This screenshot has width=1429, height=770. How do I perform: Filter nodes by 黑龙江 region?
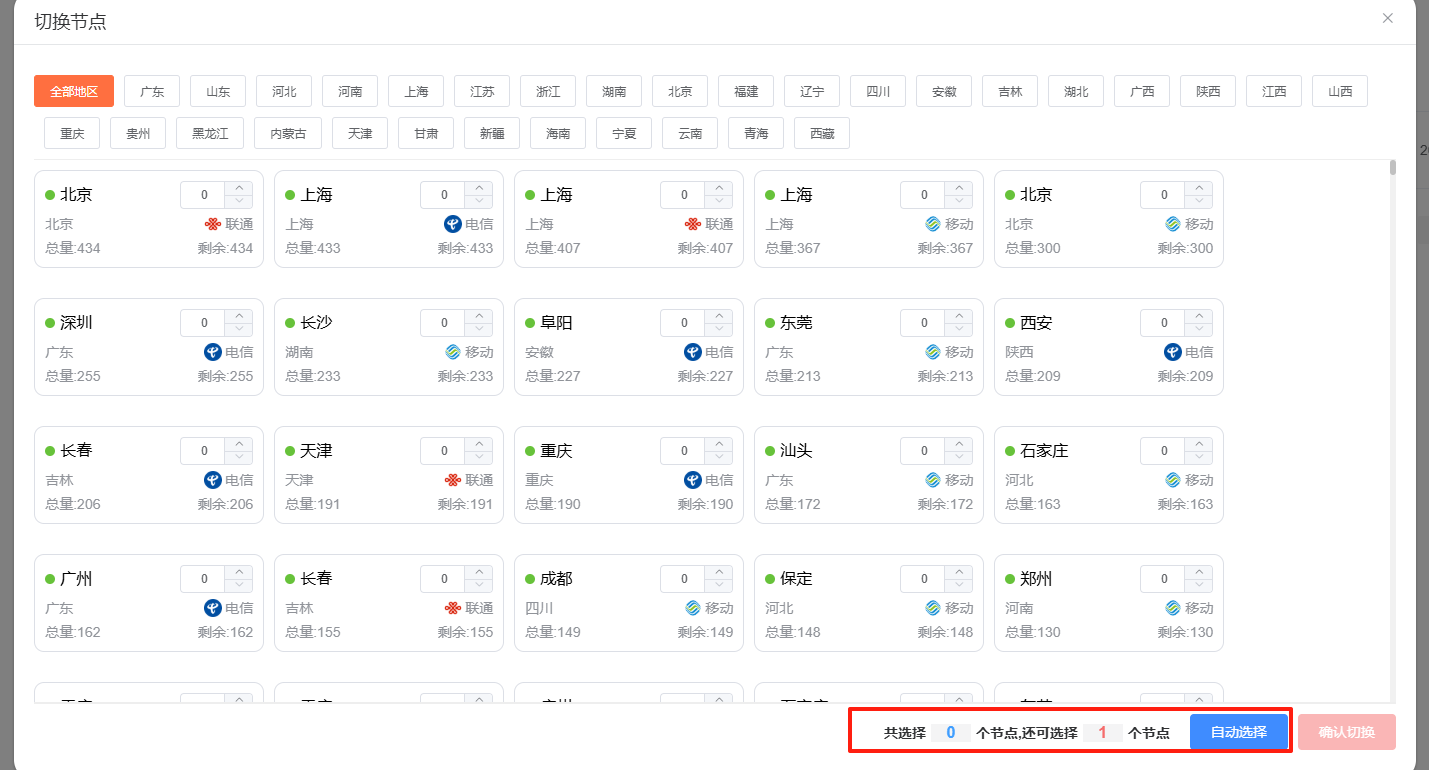click(x=210, y=133)
